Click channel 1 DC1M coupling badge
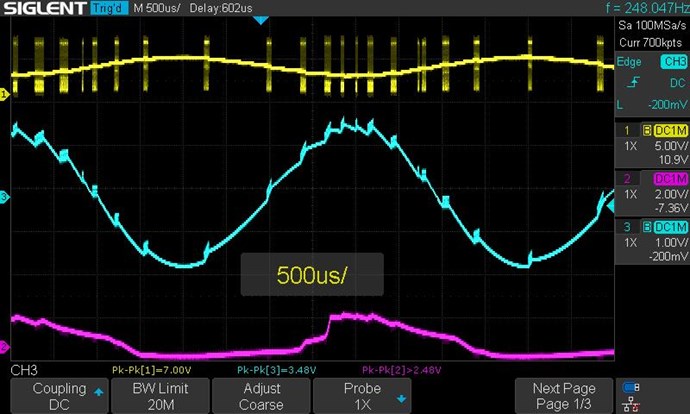This screenshot has width=690, height=414. (x=671, y=131)
